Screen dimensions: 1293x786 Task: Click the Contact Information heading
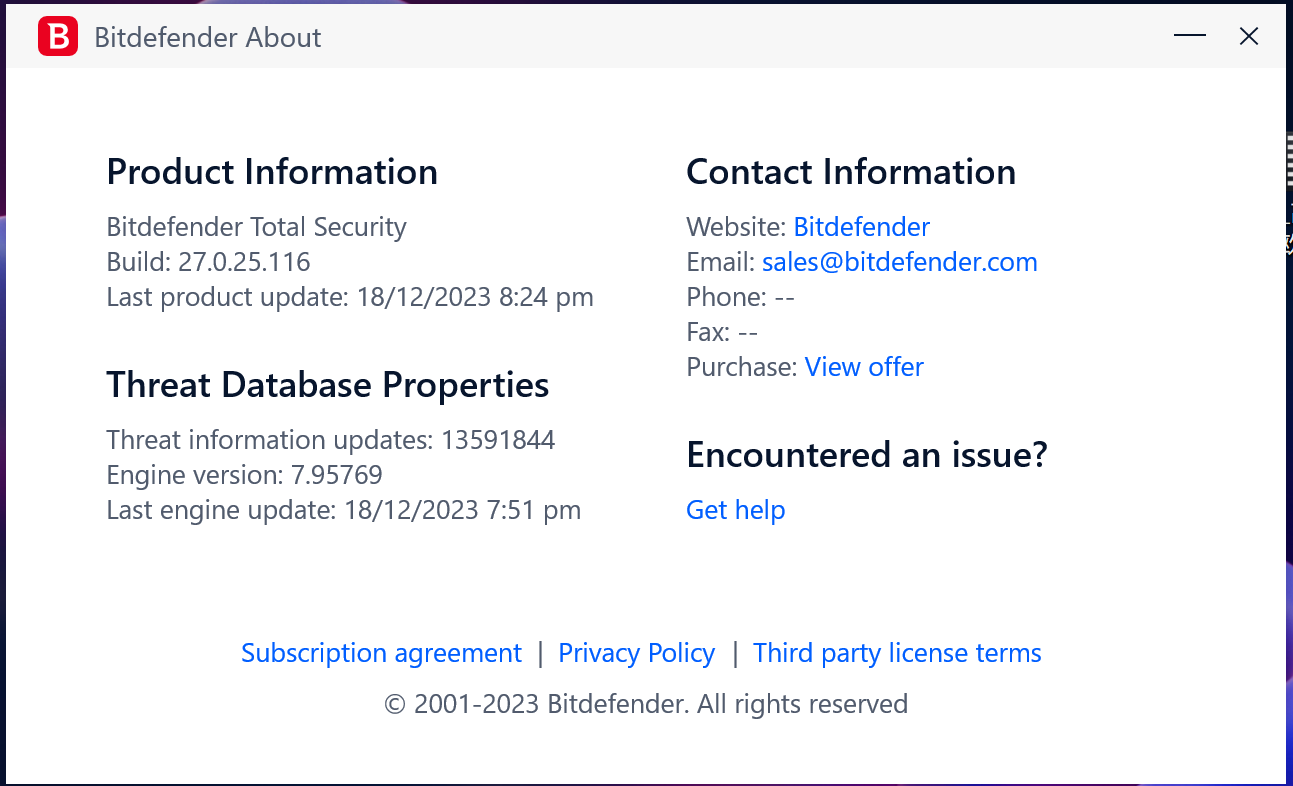850,172
